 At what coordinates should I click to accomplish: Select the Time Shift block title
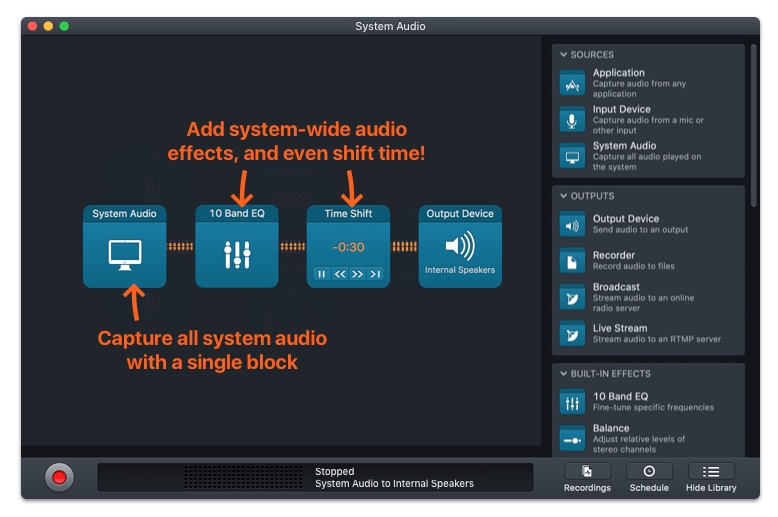348,213
